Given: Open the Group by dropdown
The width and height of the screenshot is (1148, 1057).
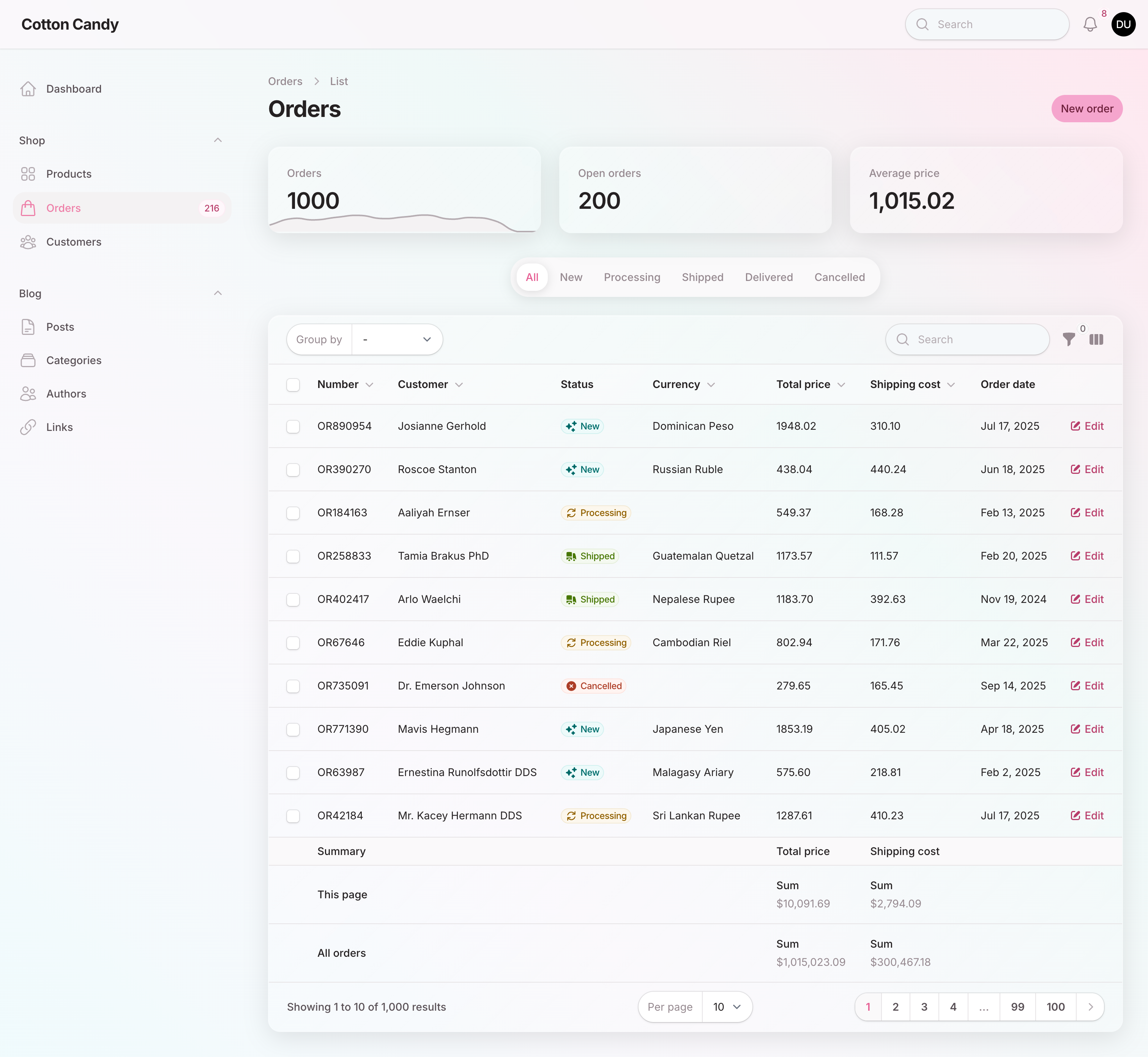Looking at the screenshot, I should pos(397,339).
